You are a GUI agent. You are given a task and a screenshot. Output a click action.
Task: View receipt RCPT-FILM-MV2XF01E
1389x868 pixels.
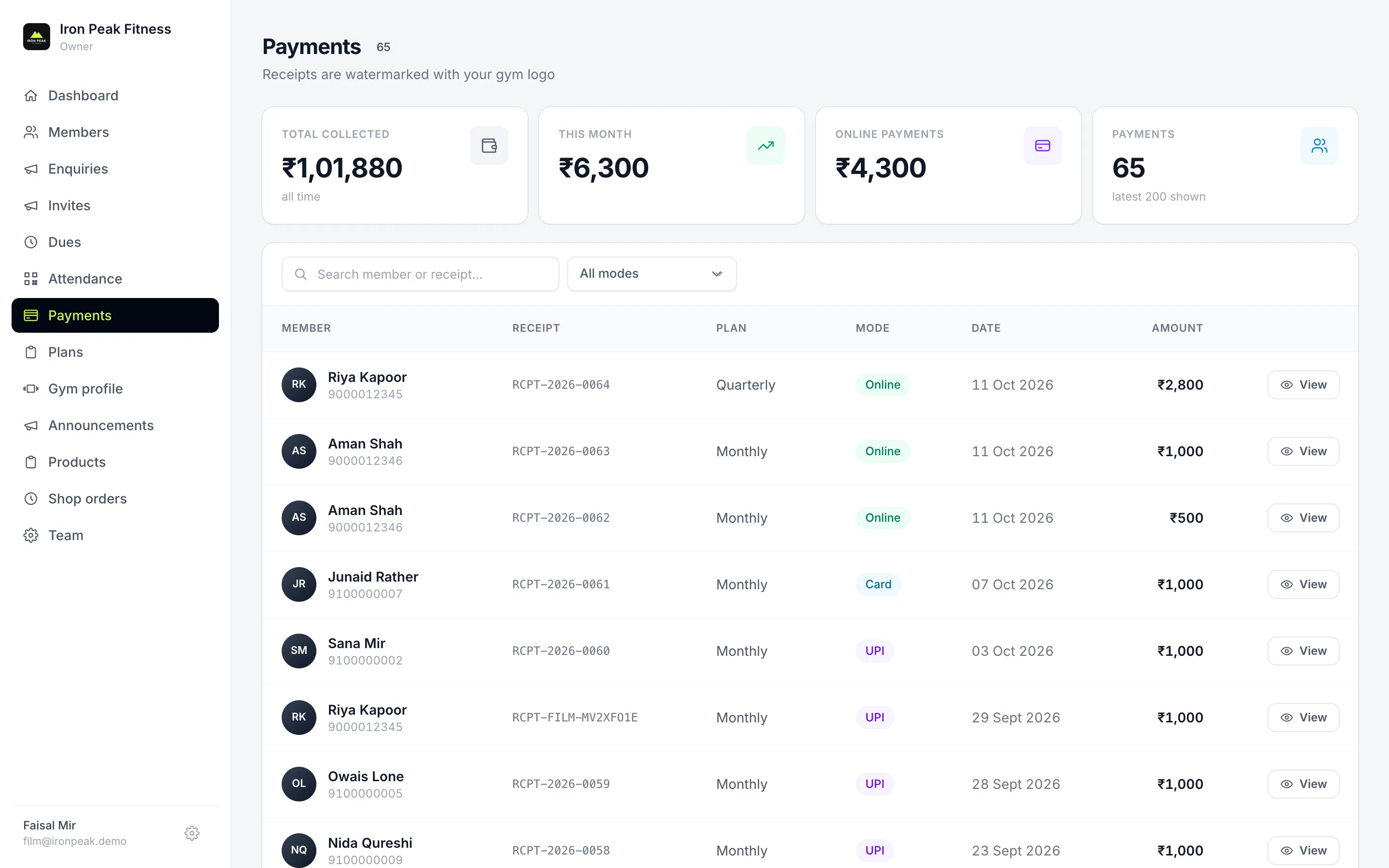point(1303,718)
